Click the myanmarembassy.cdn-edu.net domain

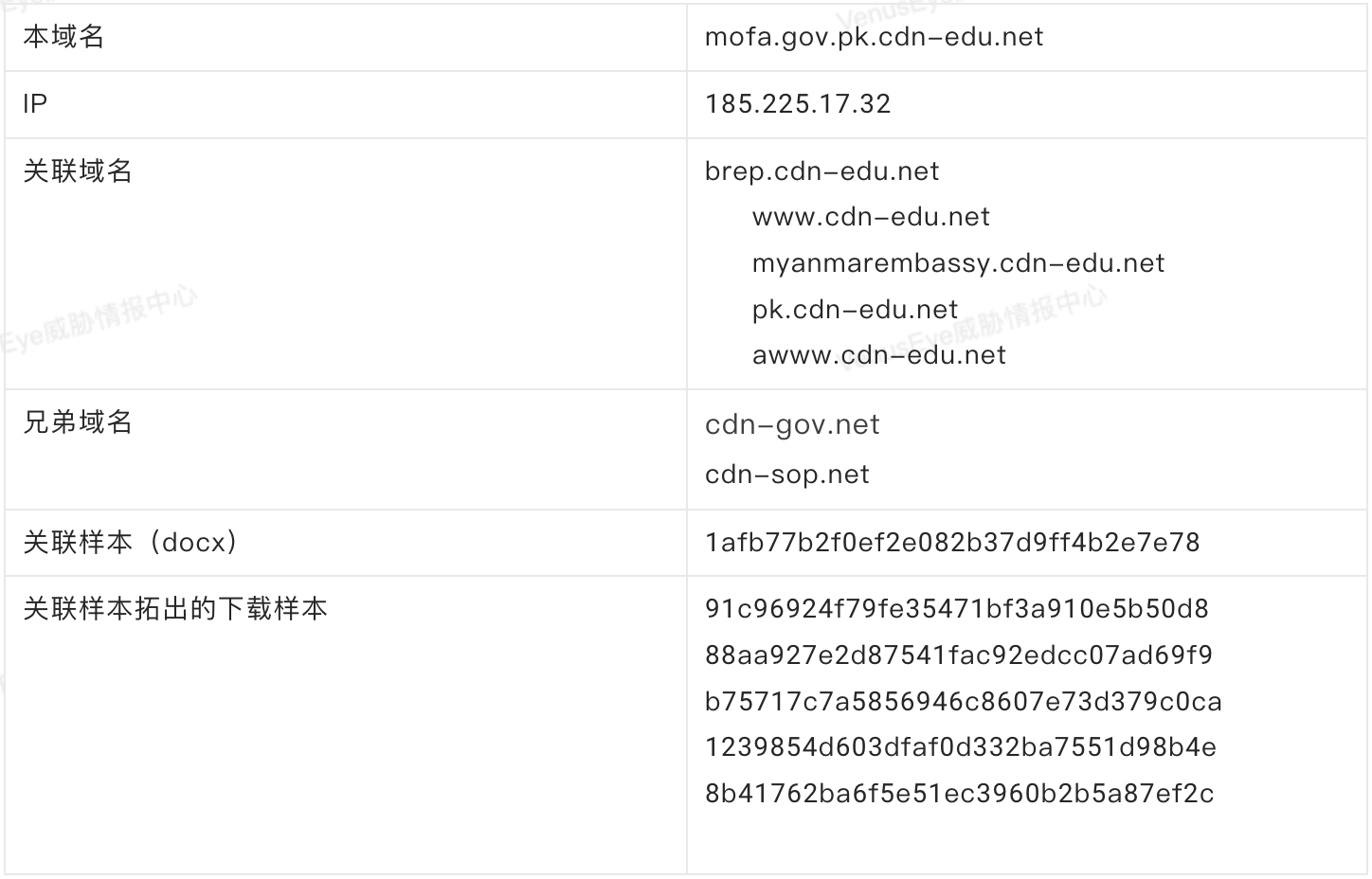[x=958, y=263]
